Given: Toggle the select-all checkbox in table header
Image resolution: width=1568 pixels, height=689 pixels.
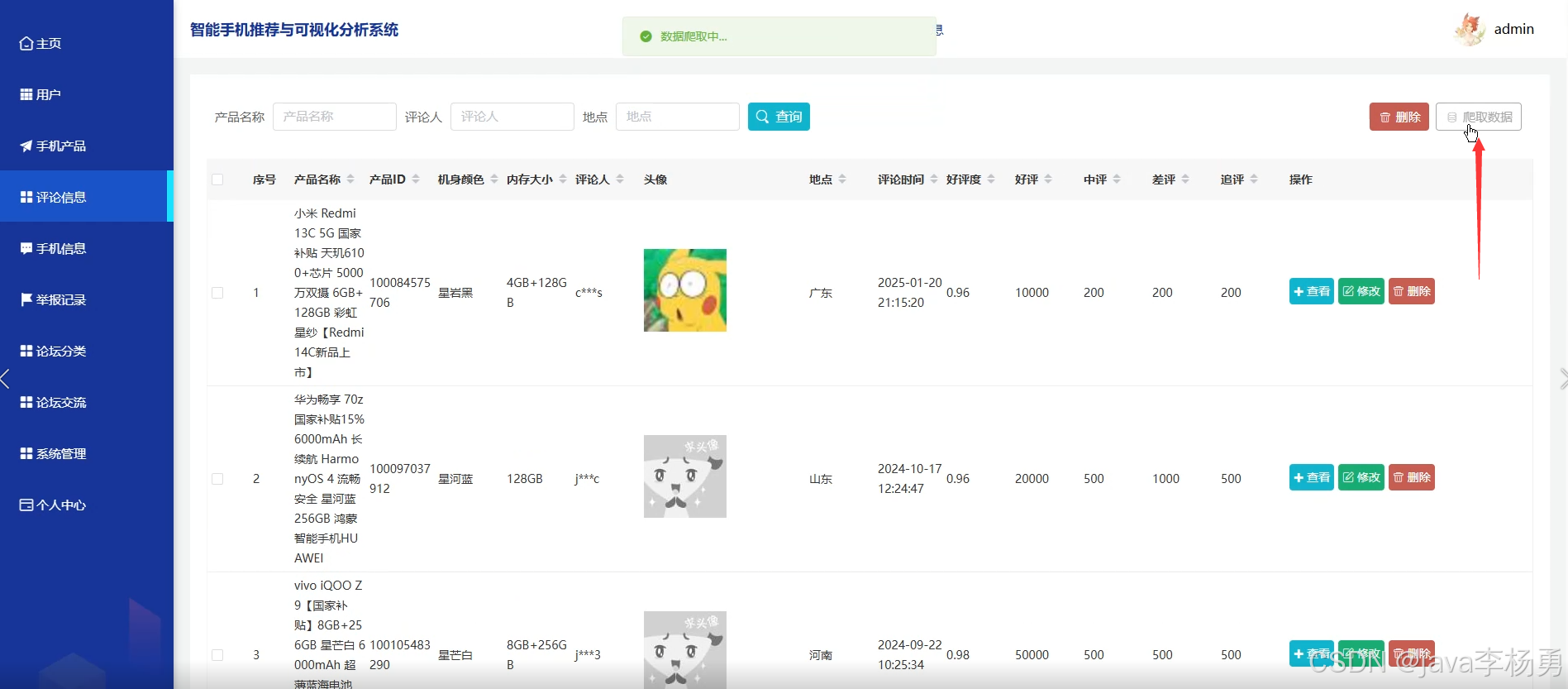Looking at the screenshot, I should point(217,179).
